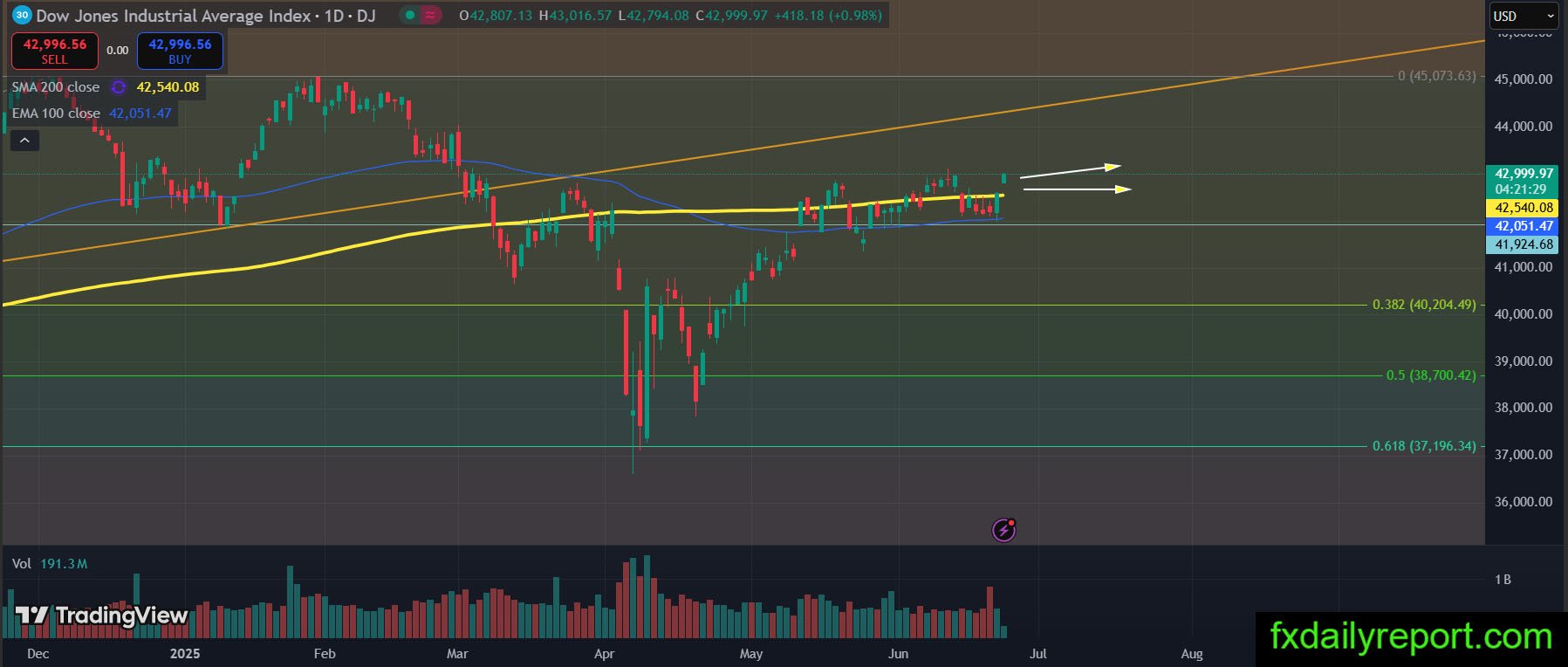Collapse the indicator legend with the chevron

pyautogui.click(x=24, y=140)
